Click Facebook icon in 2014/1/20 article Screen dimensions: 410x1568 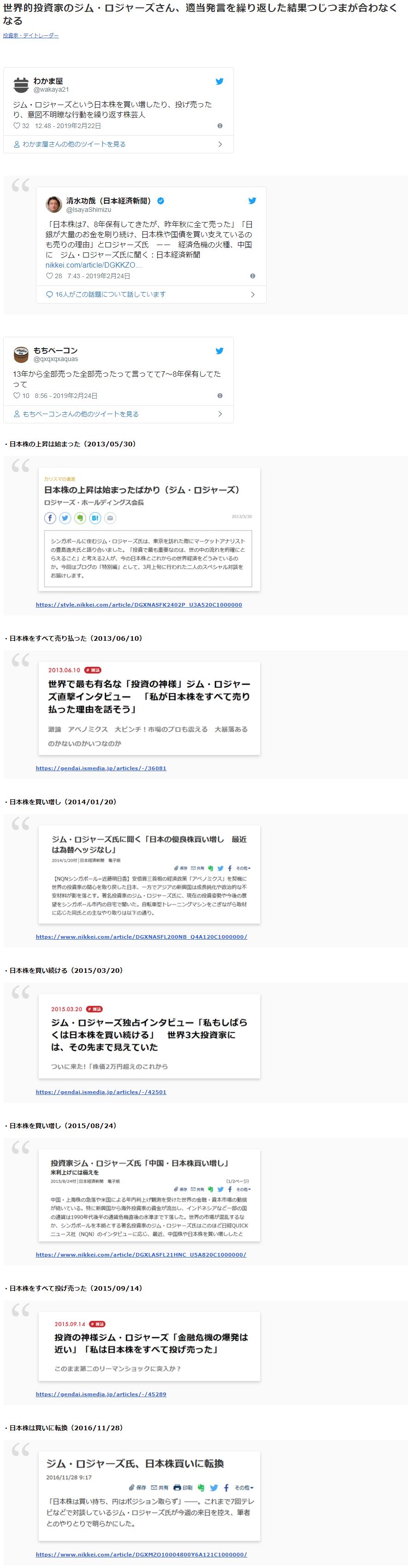230,869
